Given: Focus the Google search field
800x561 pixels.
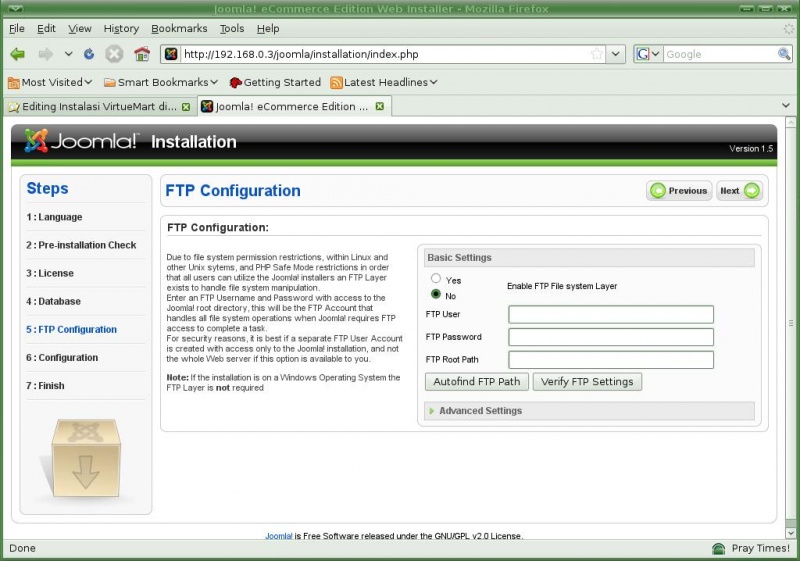Looking at the screenshot, I should point(719,54).
